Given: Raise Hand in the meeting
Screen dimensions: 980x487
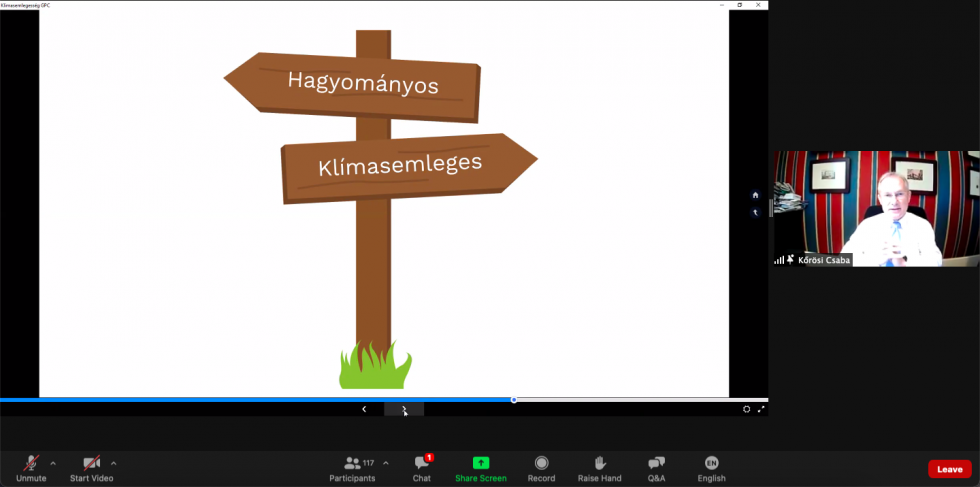Looking at the screenshot, I should tap(600, 464).
